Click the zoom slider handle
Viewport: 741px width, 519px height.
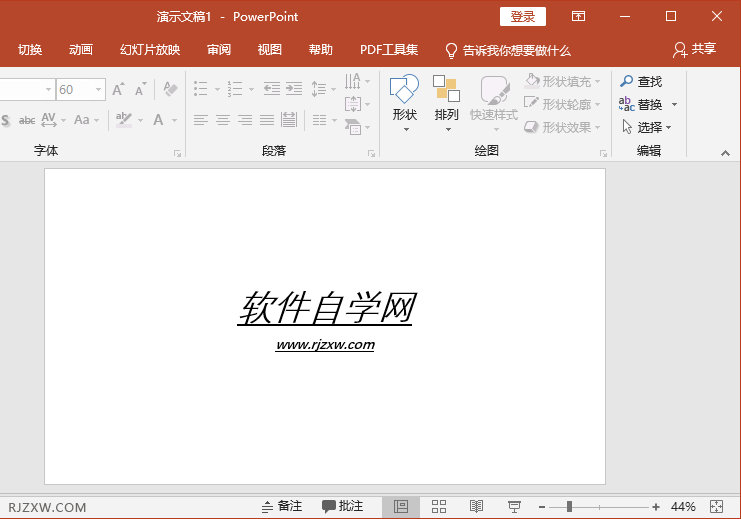pos(569,507)
